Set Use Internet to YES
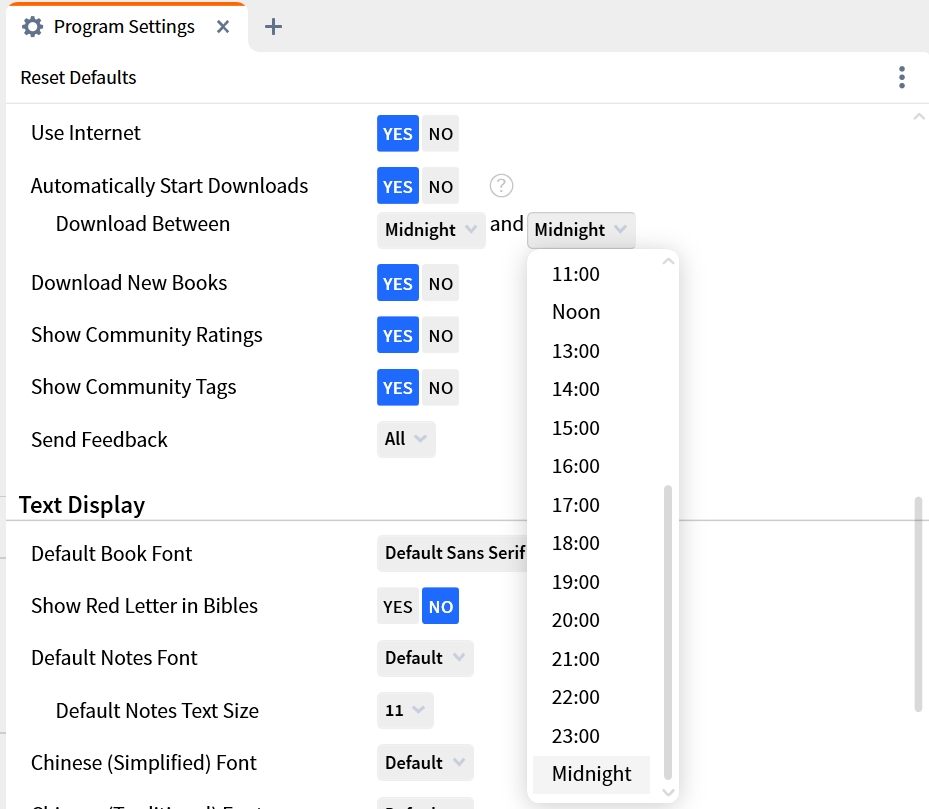The image size is (929, 809). (x=398, y=134)
